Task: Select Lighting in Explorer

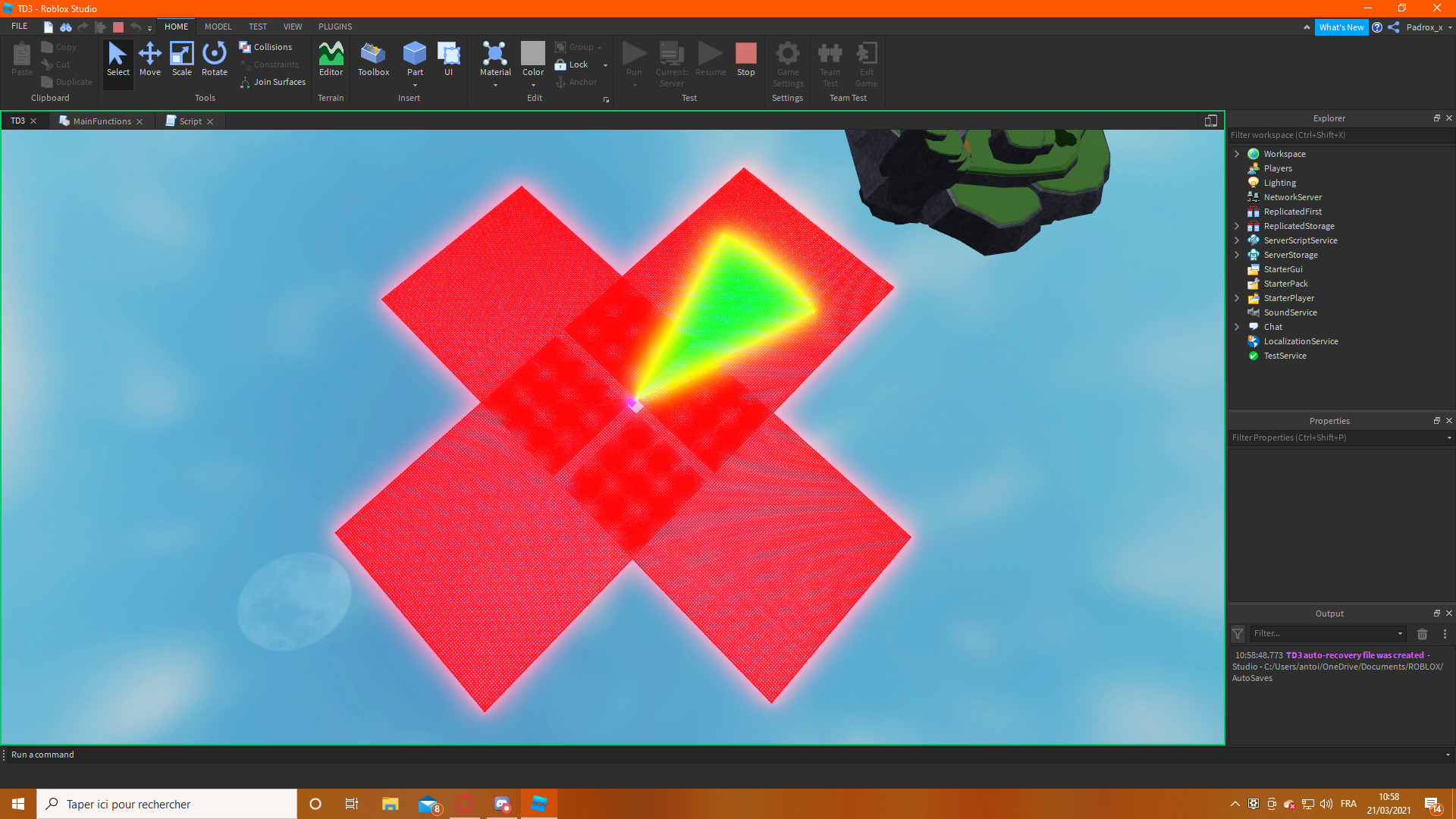Action: coord(1279,183)
